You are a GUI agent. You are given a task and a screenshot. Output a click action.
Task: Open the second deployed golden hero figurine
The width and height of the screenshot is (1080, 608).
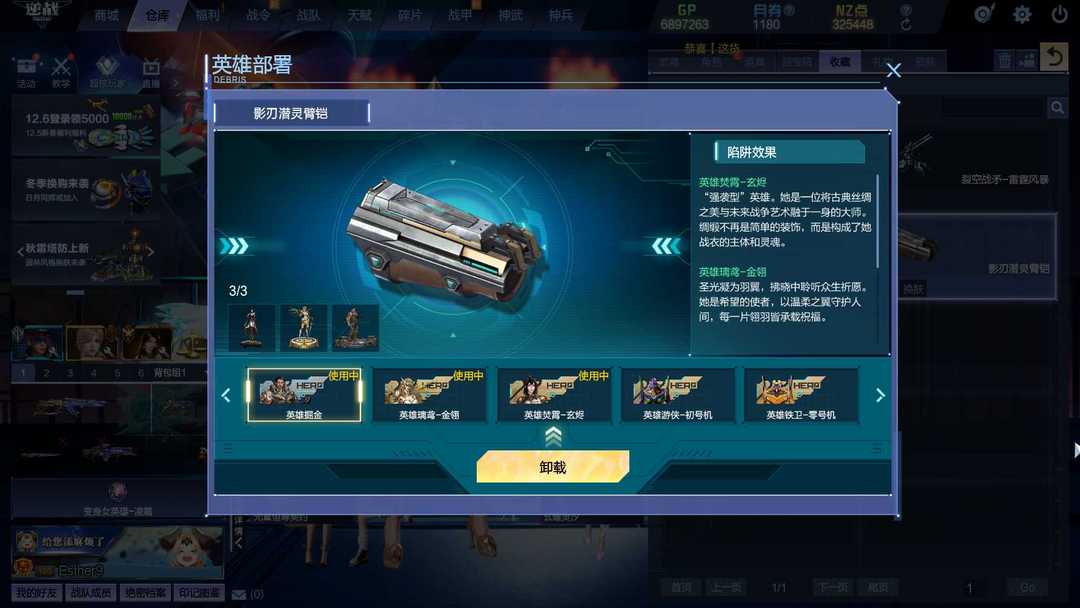303,328
